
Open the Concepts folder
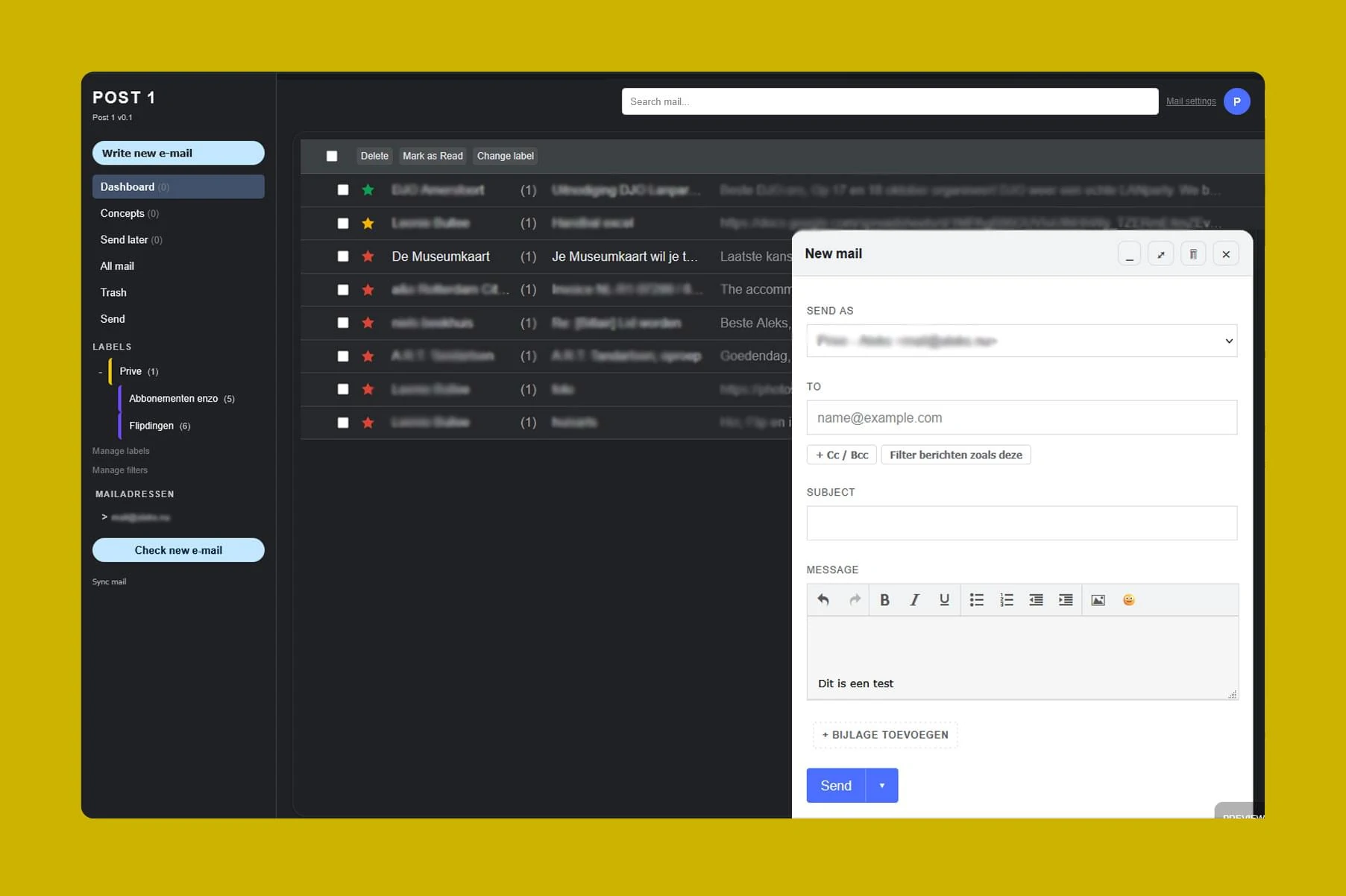coord(130,213)
